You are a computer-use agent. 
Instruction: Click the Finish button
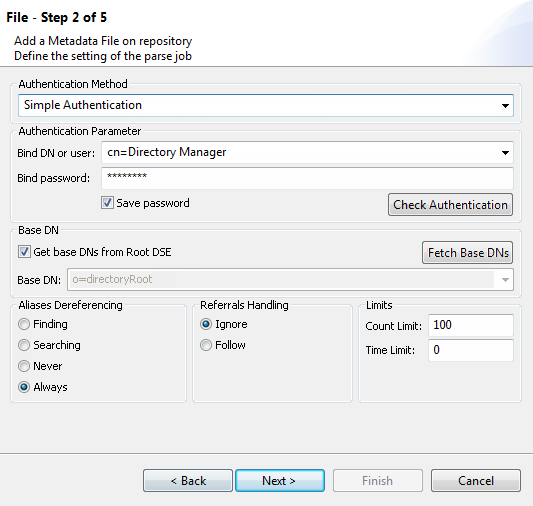[378, 481]
